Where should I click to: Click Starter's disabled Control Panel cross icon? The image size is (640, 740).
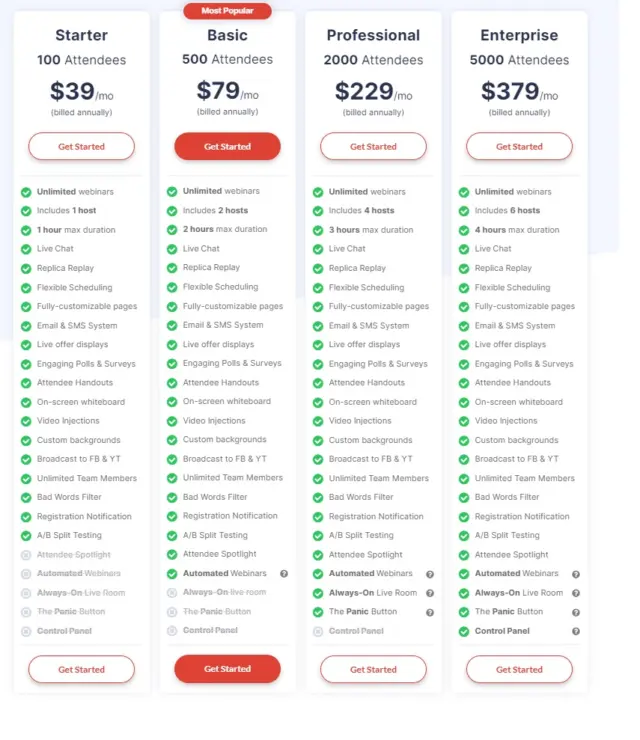[26, 631]
